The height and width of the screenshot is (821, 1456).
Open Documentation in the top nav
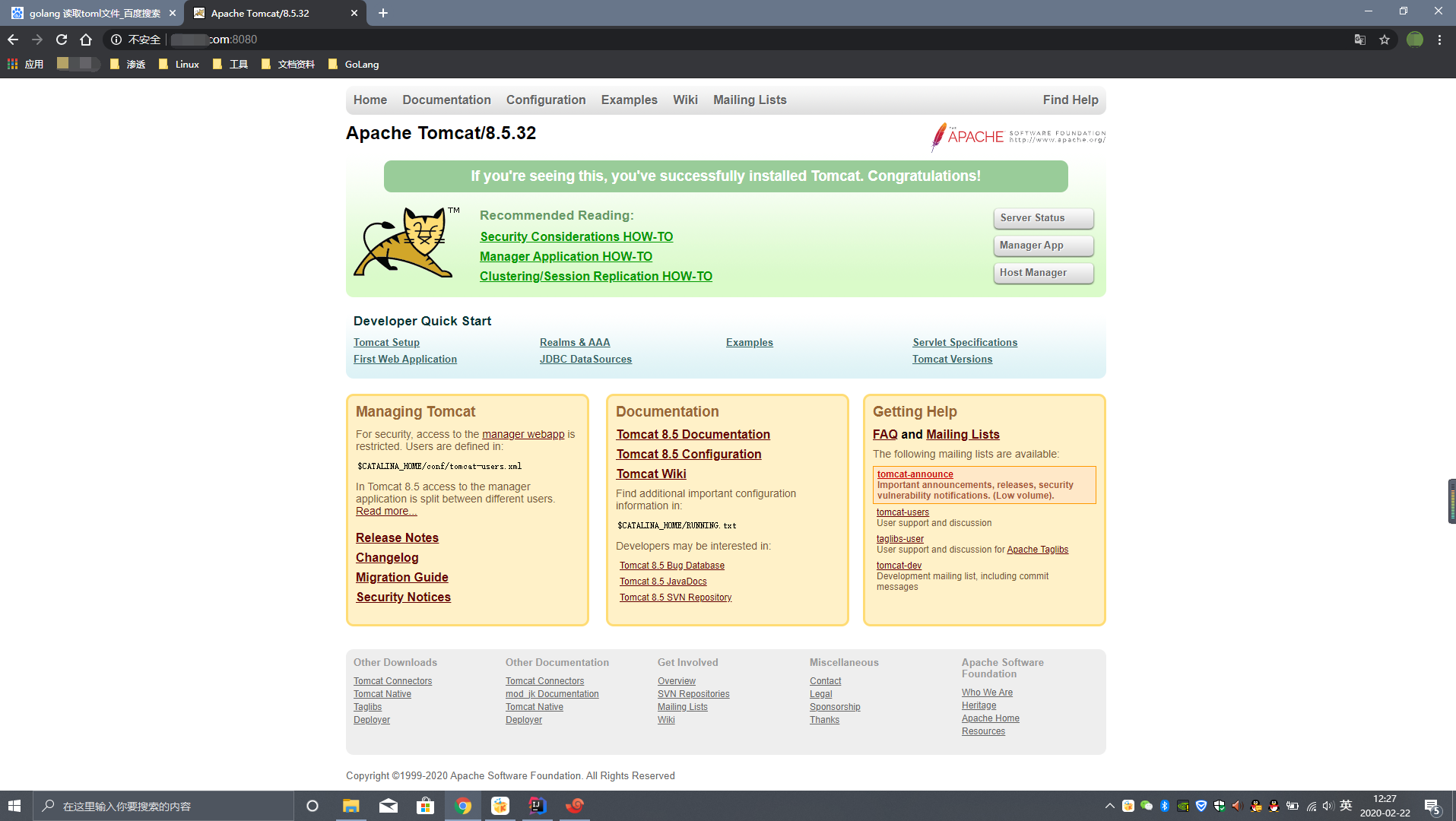(446, 100)
